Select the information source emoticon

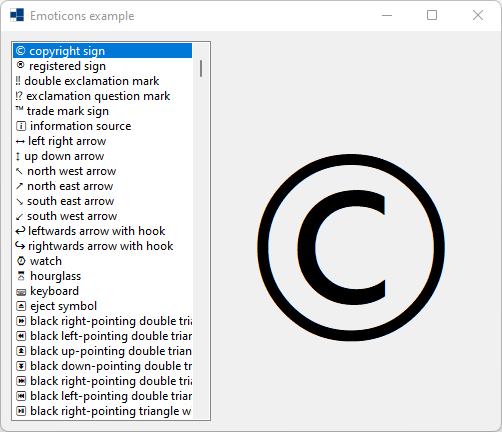tap(102, 126)
